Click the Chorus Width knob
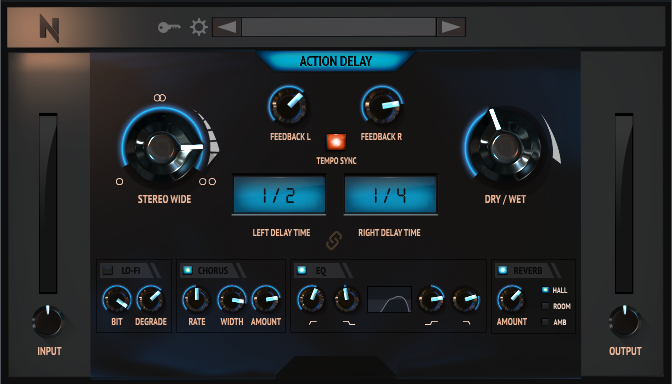Viewport: 672px width, 384px height. point(232,299)
